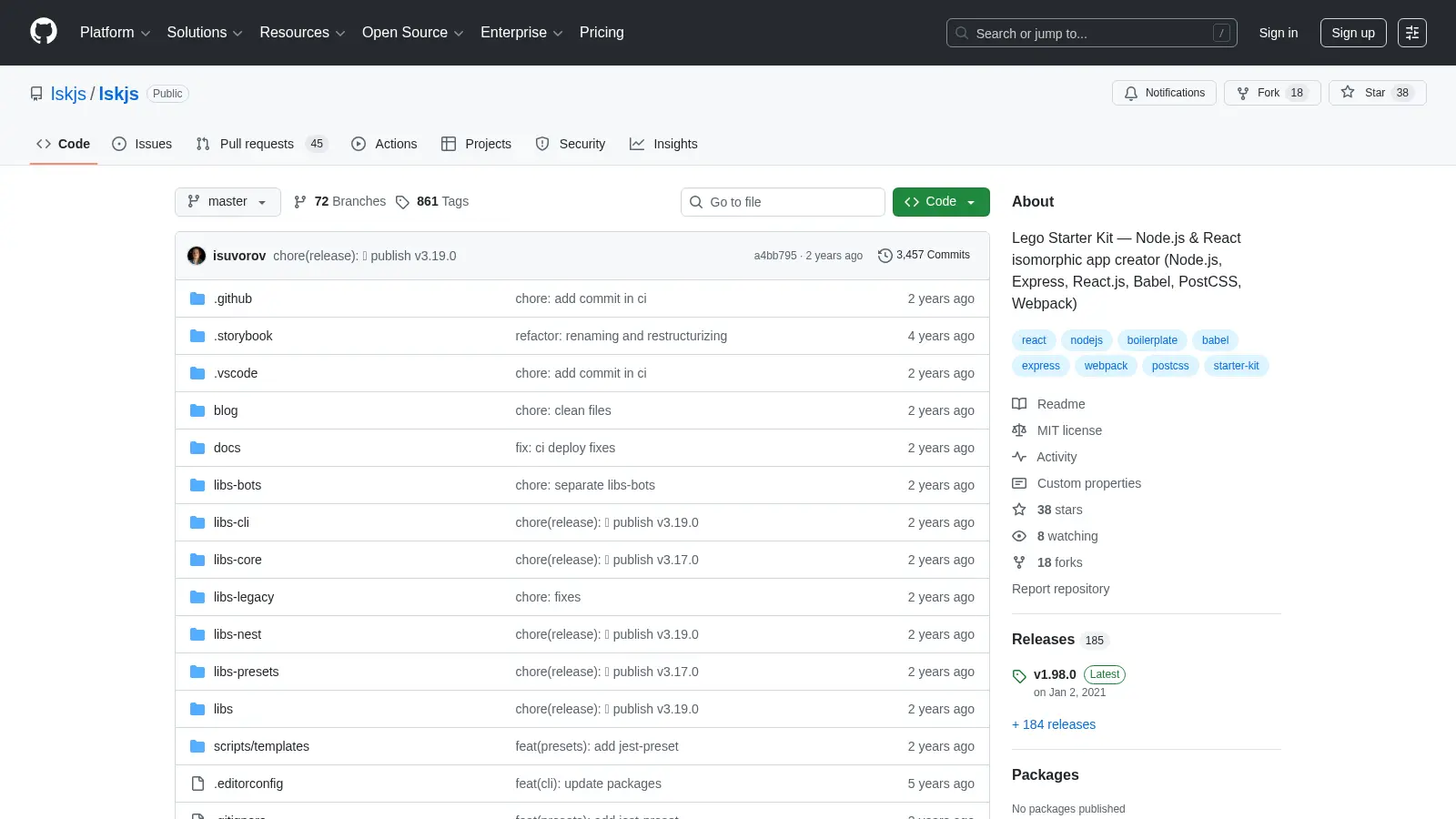Click the star icon beside 38 stars
This screenshot has height=819, width=1456.
(x=1019, y=510)
